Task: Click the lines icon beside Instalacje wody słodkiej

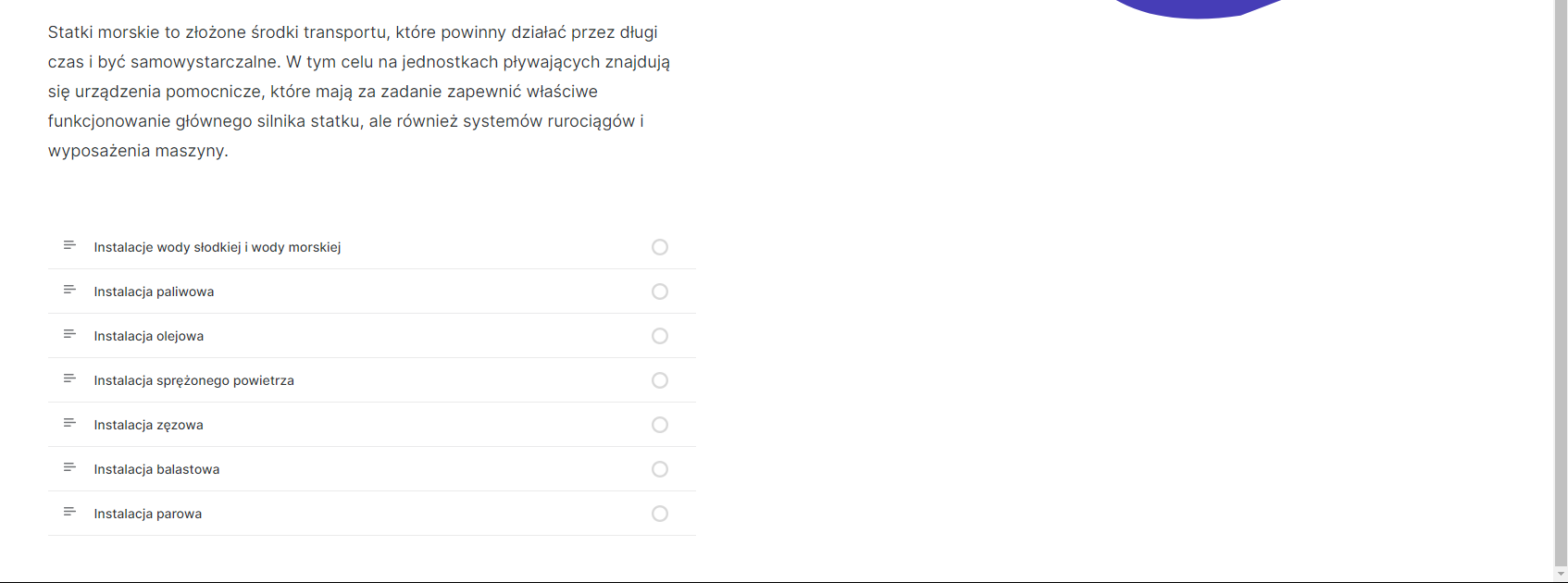Action: click(x=69, y=245)
